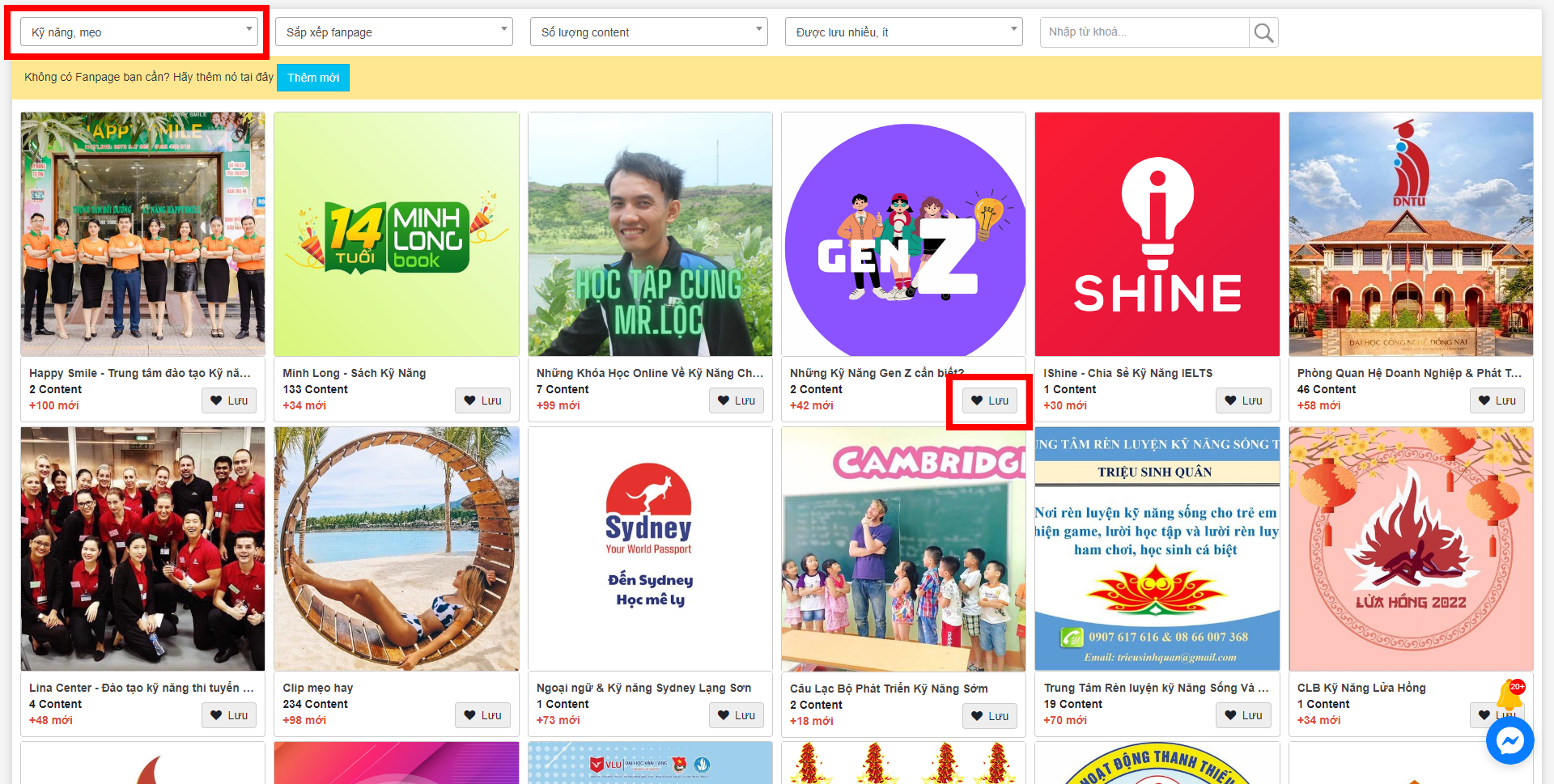Click '+99 mới' on Những Khóa Học Online card

click(x=558, y=405)
